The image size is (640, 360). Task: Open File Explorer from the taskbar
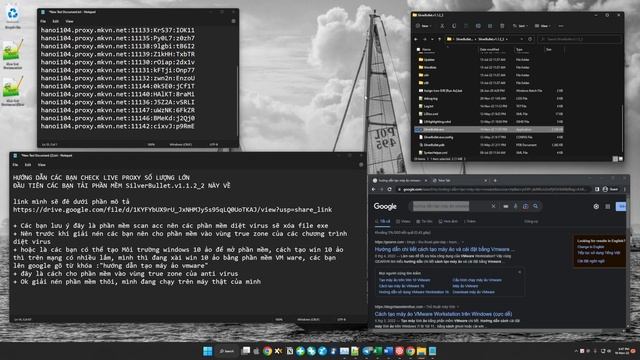pyautogui.click(x=421, y=351)
